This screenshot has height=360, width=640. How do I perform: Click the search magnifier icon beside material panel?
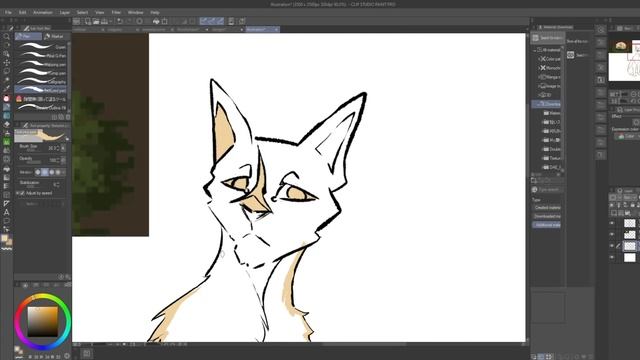click(x=601, y=30)
